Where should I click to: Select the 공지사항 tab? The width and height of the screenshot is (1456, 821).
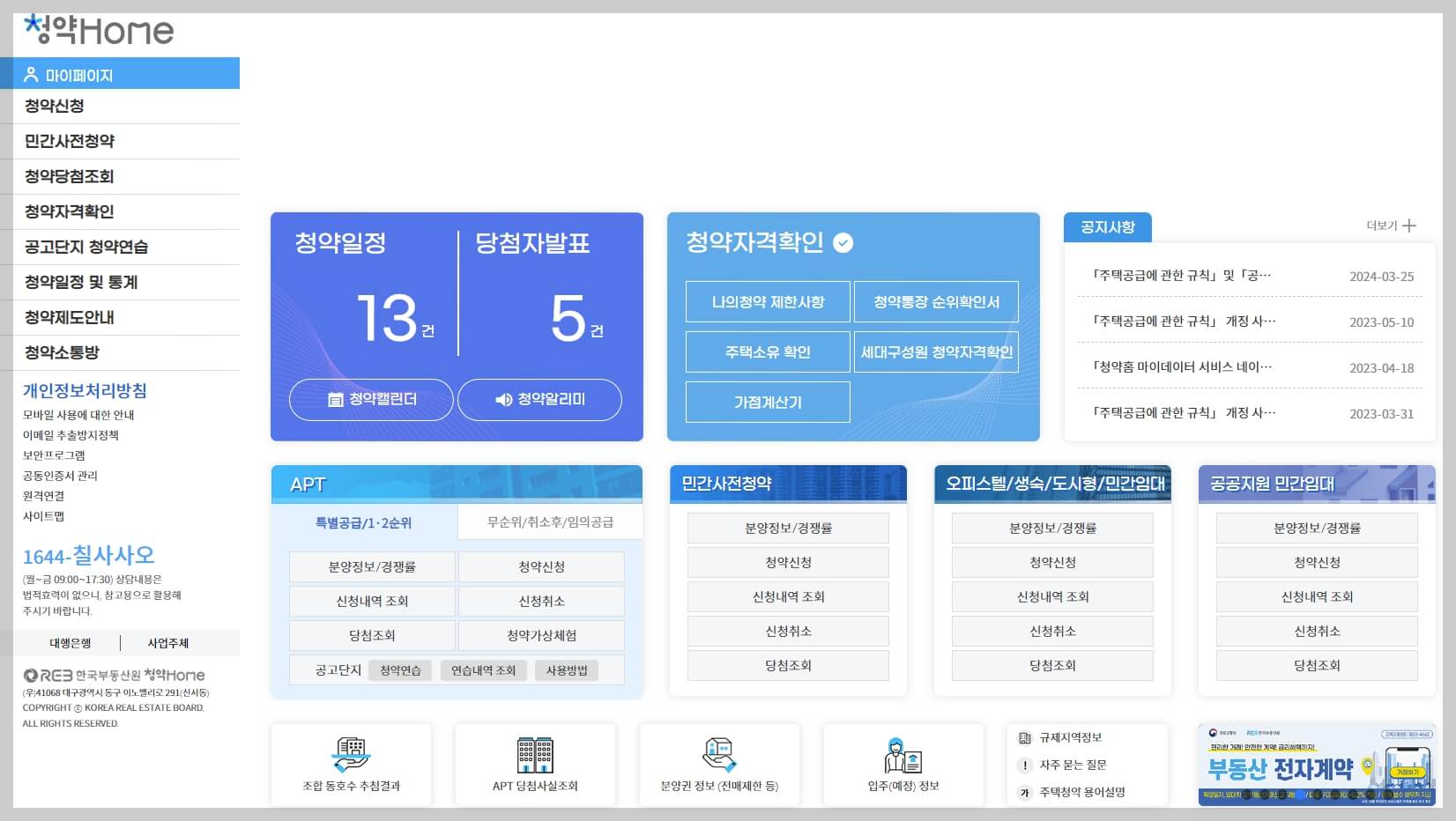coord(1108,227)
